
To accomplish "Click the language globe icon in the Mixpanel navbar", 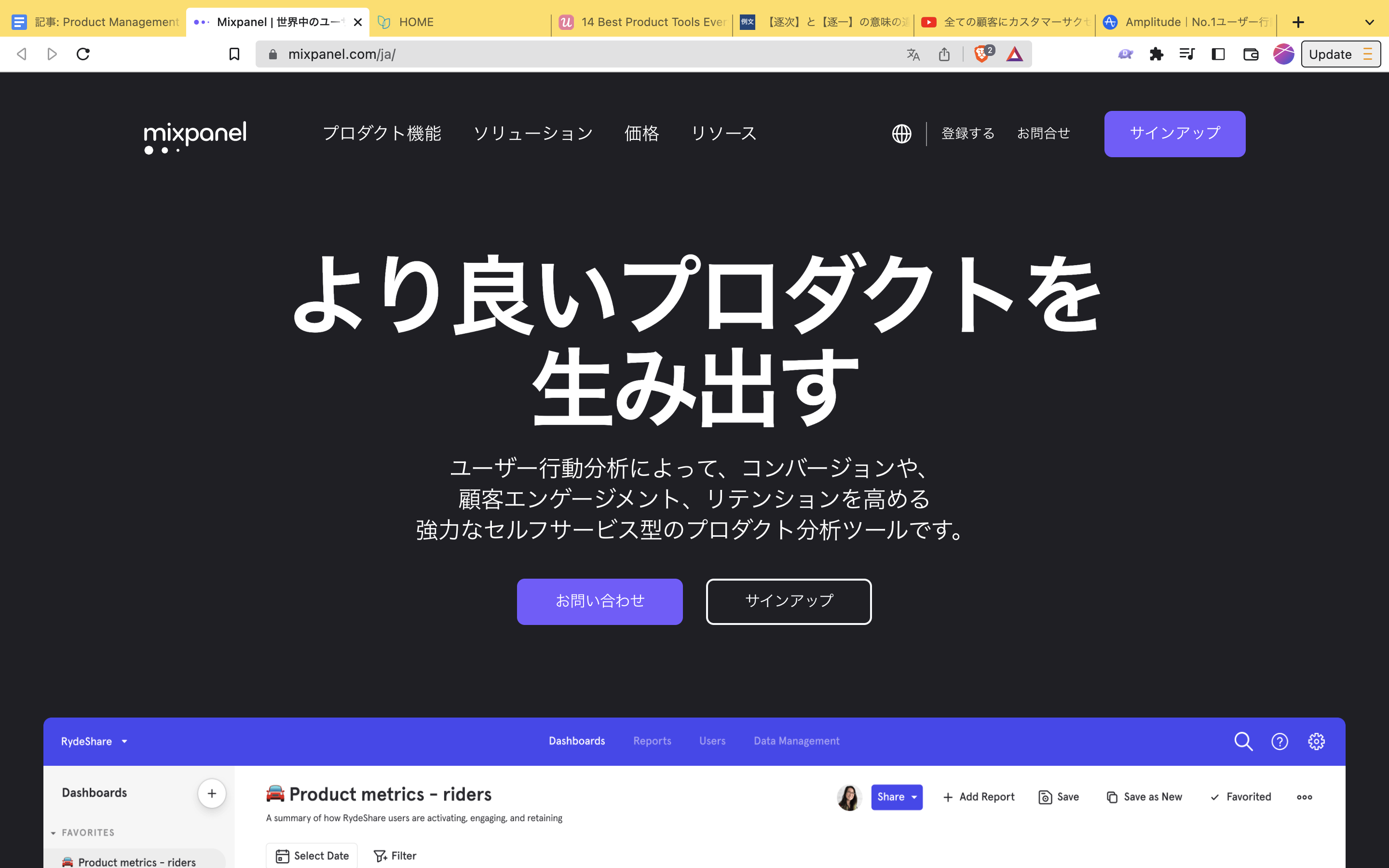I will pos(901,133).
